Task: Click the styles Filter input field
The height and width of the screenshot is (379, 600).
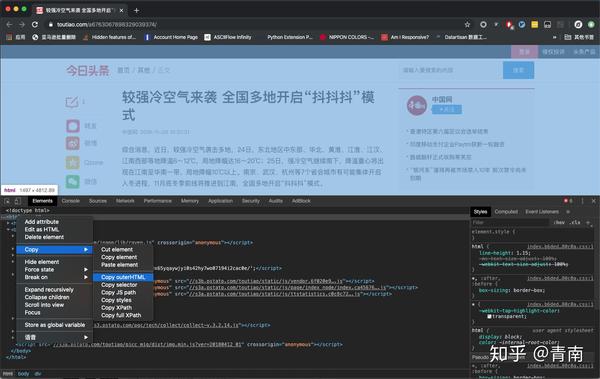Action: pos(509,222)
